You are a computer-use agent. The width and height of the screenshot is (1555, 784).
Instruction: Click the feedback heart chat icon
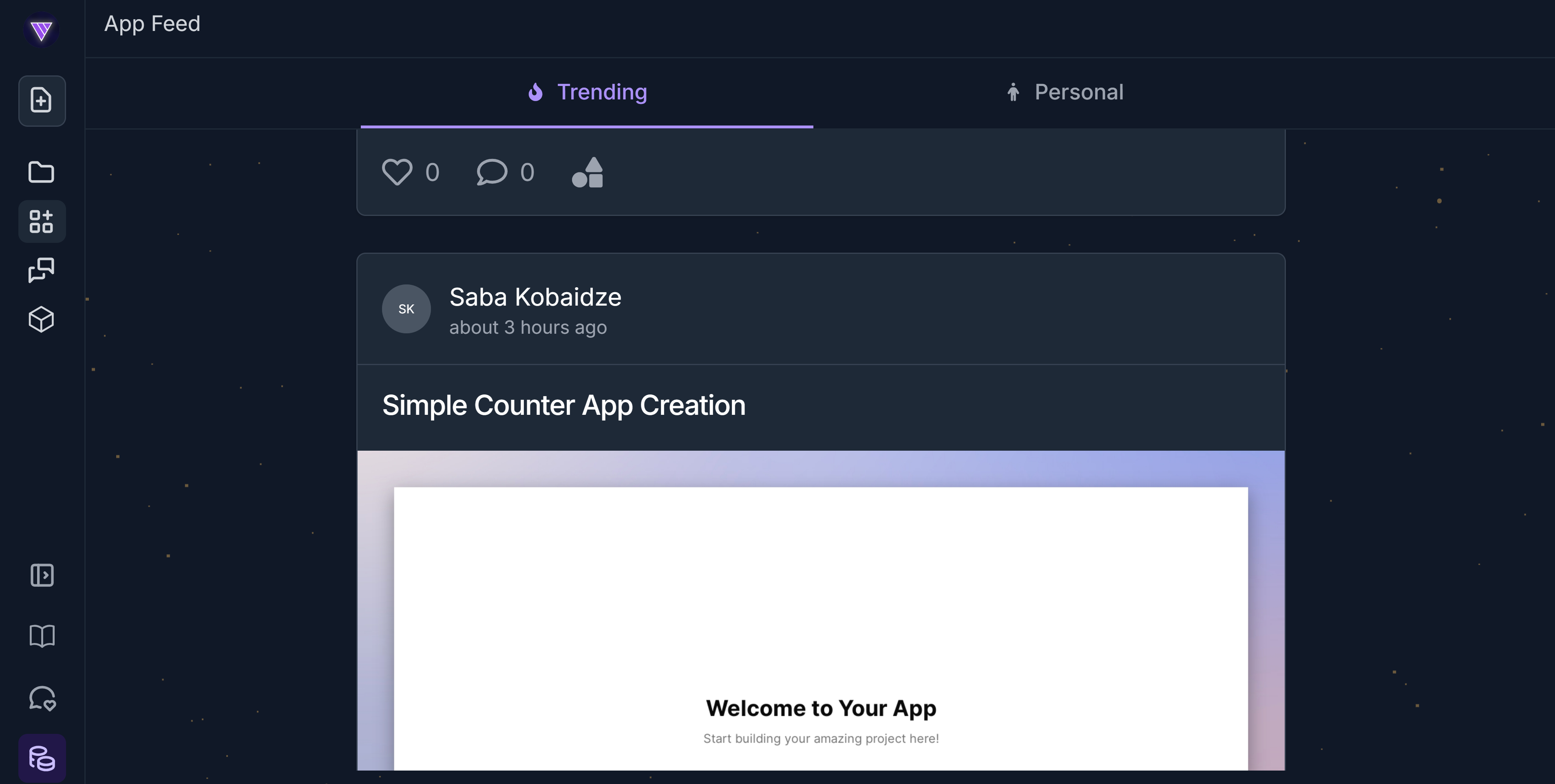(x=42, y=698)
